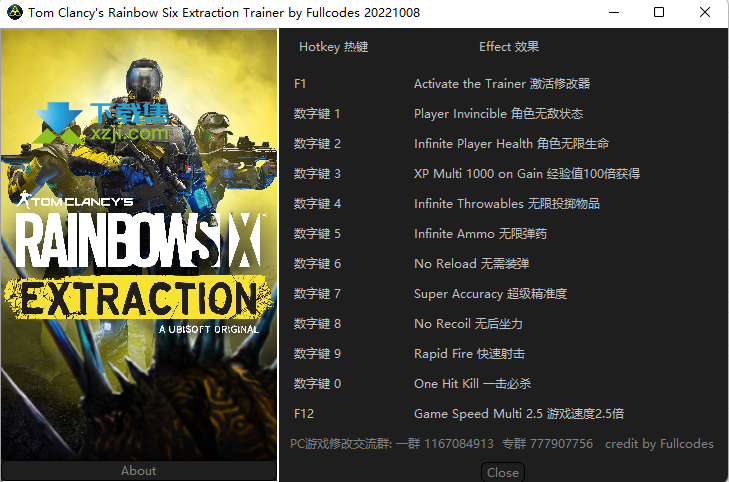Select the No Reload effect
The image size is (729, 482).
pos(471,264)
